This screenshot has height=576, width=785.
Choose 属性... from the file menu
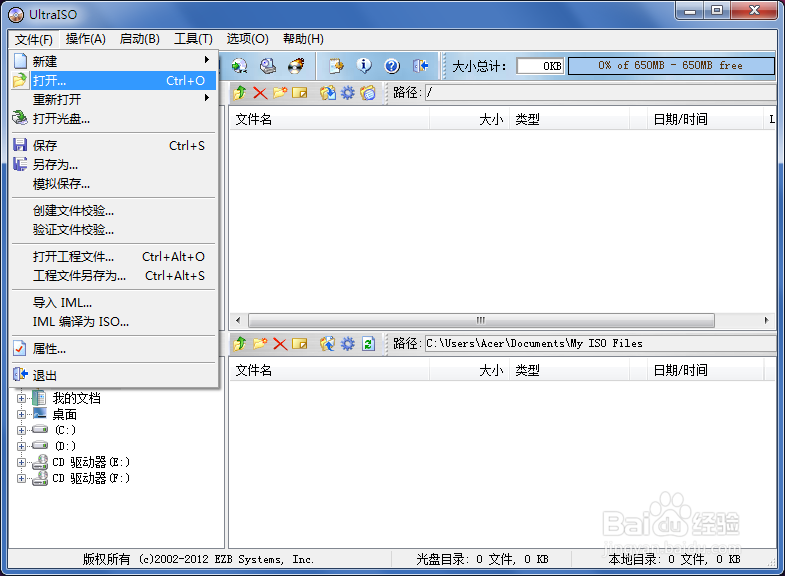tap(114, 348)
